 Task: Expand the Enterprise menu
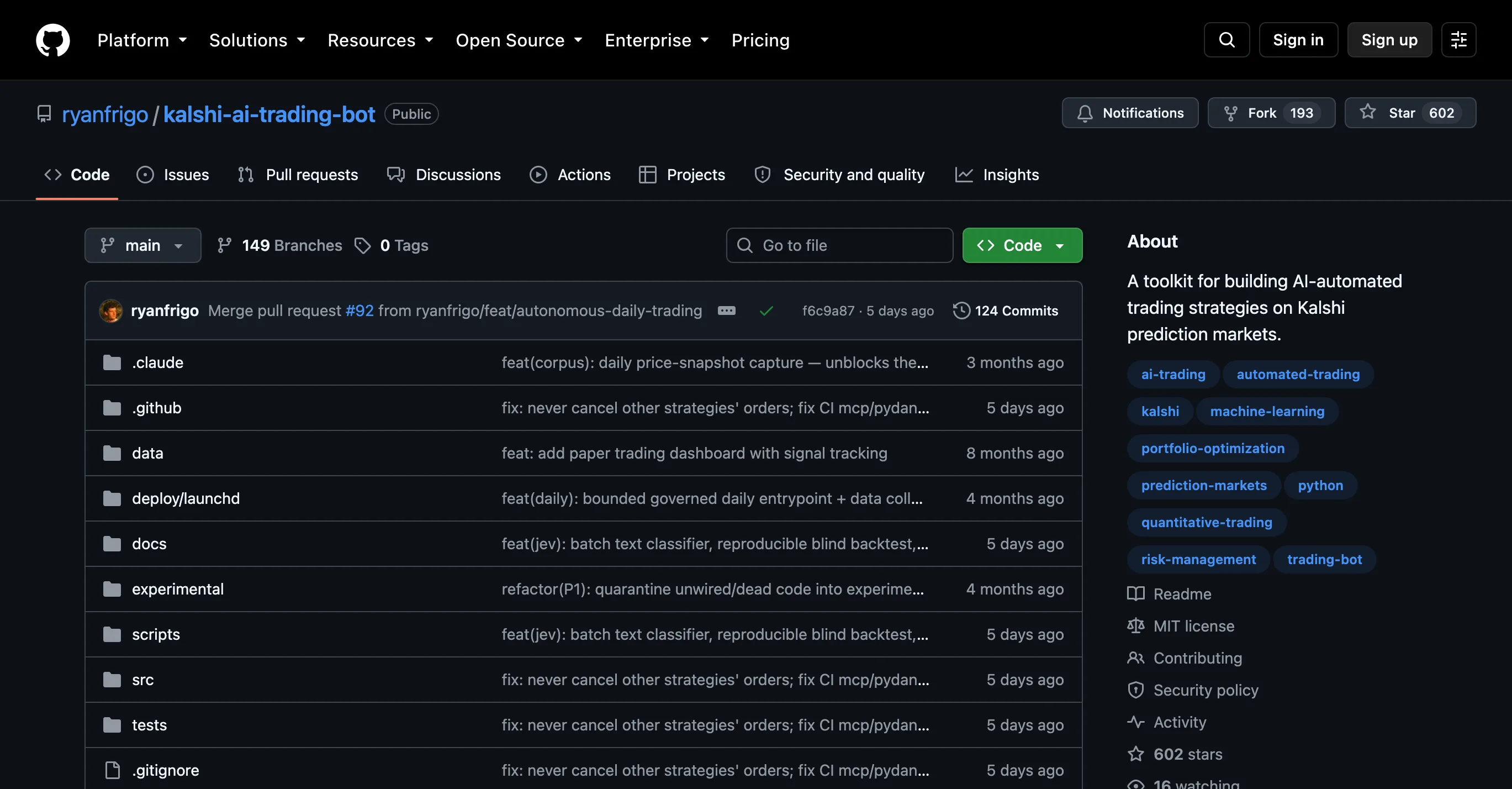pos(657,40)
